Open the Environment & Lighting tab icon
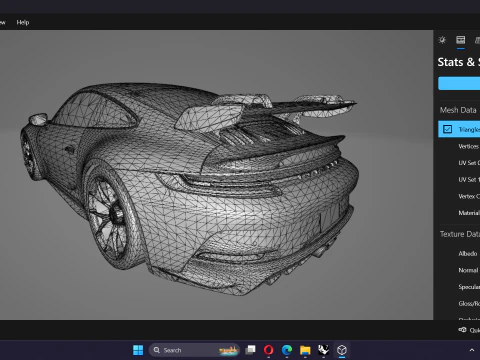480x360 pixels. pyautogui.click(x=442, y=40)
